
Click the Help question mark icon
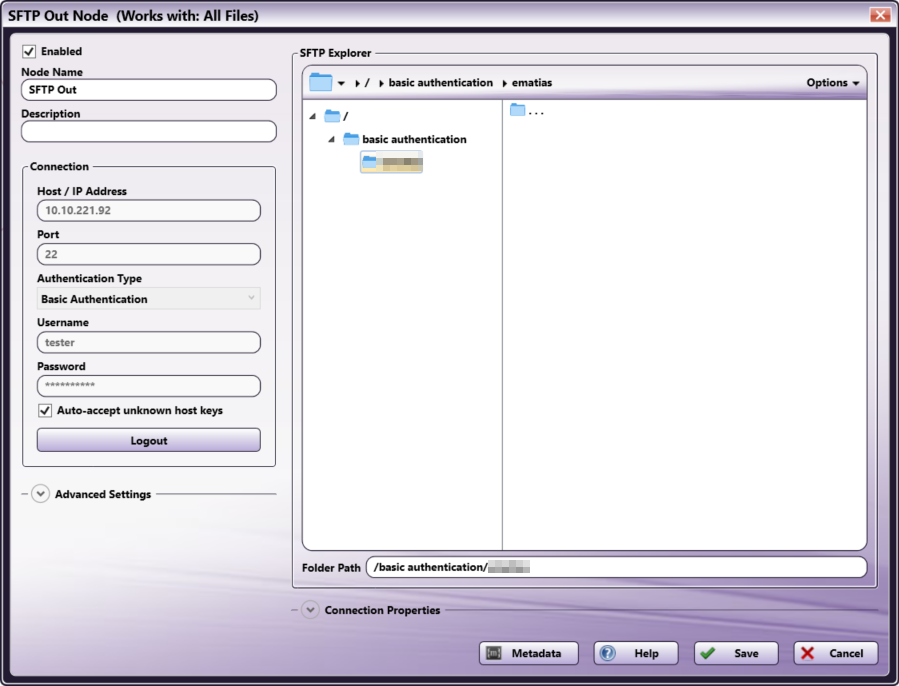(x=608, y=653)
